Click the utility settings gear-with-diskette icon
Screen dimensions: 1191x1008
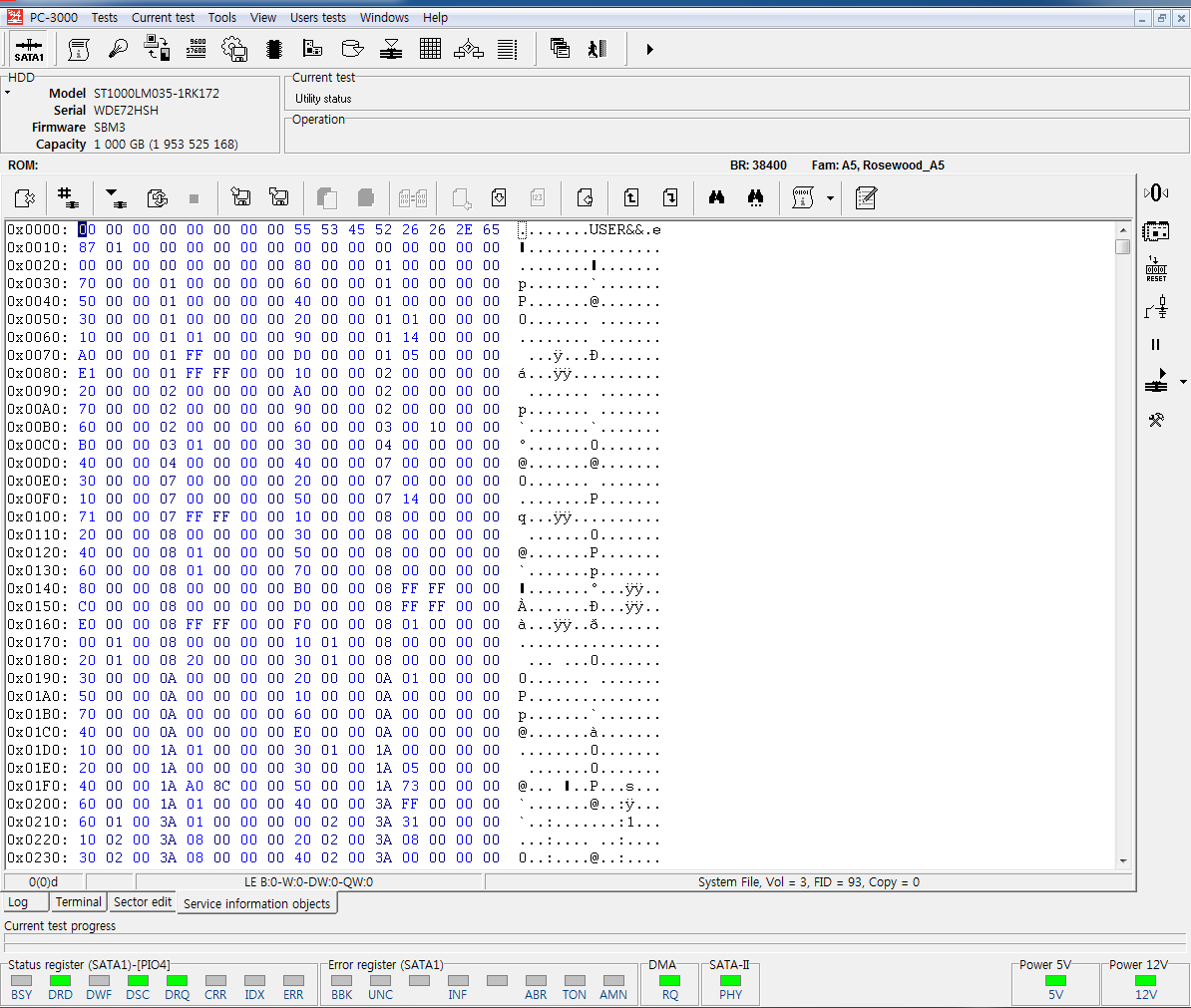click(x=234, y=48)
